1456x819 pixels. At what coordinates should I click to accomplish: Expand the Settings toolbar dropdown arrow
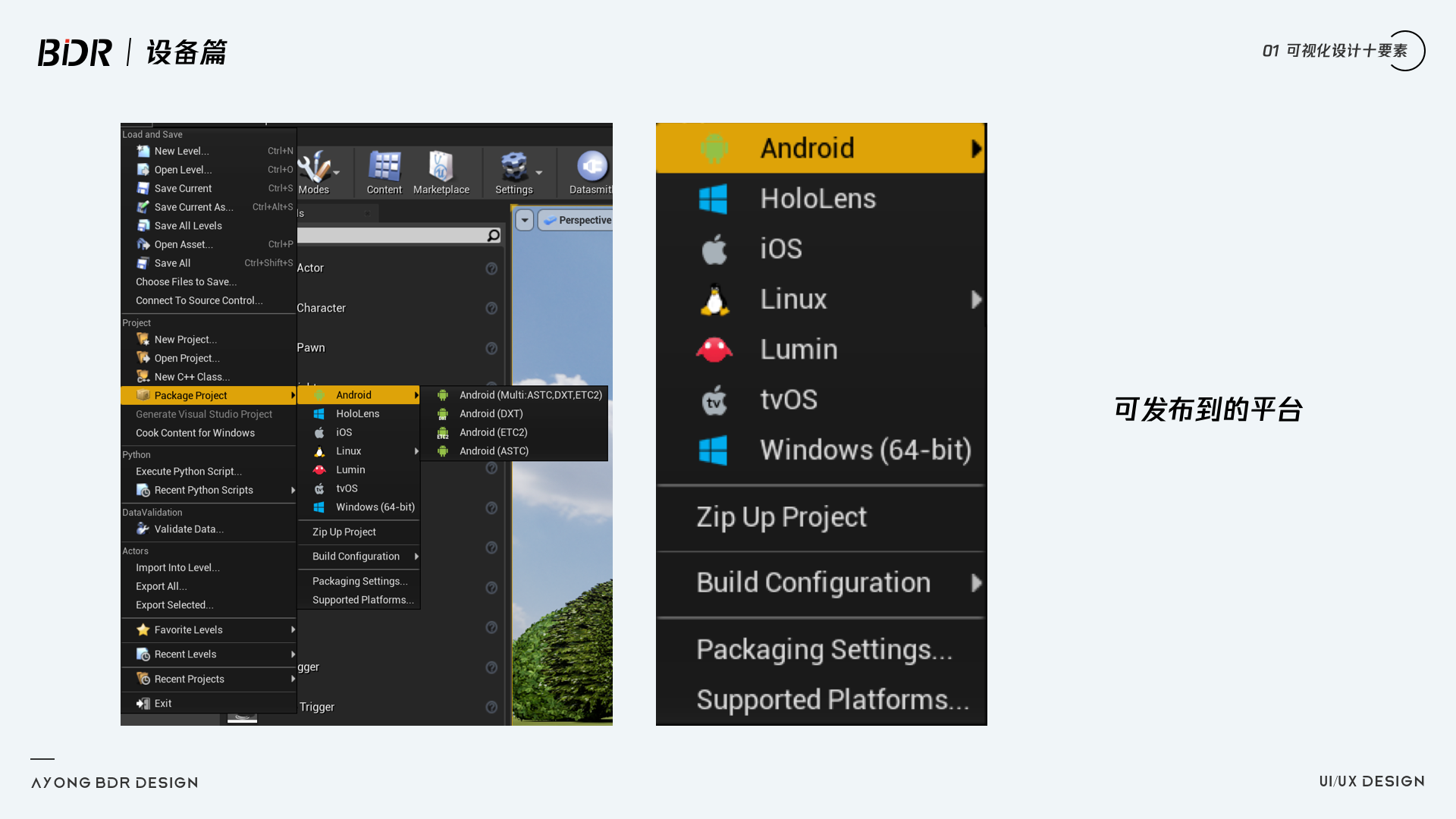pos(539,173)
